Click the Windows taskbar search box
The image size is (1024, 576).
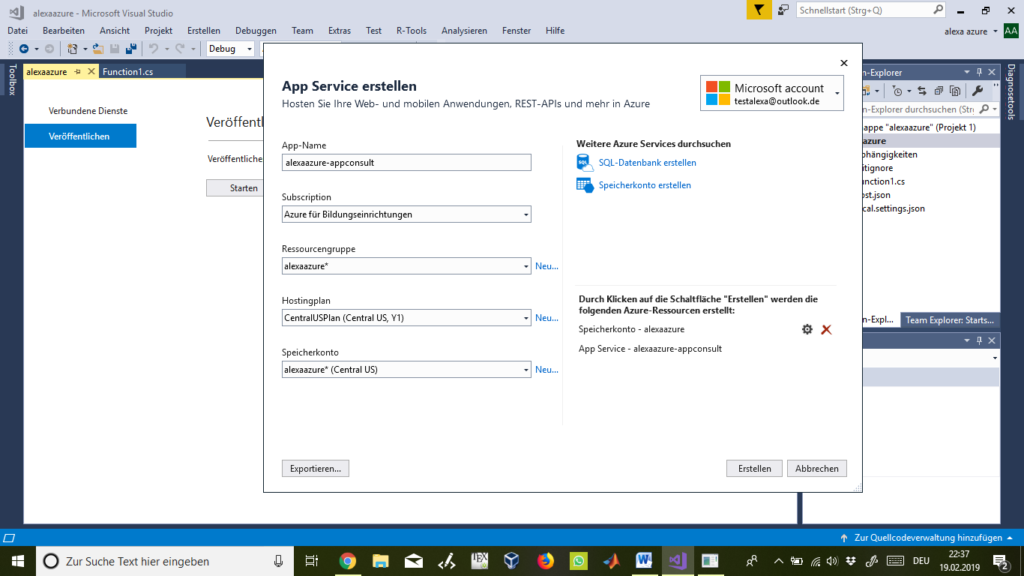click(163, 561)
